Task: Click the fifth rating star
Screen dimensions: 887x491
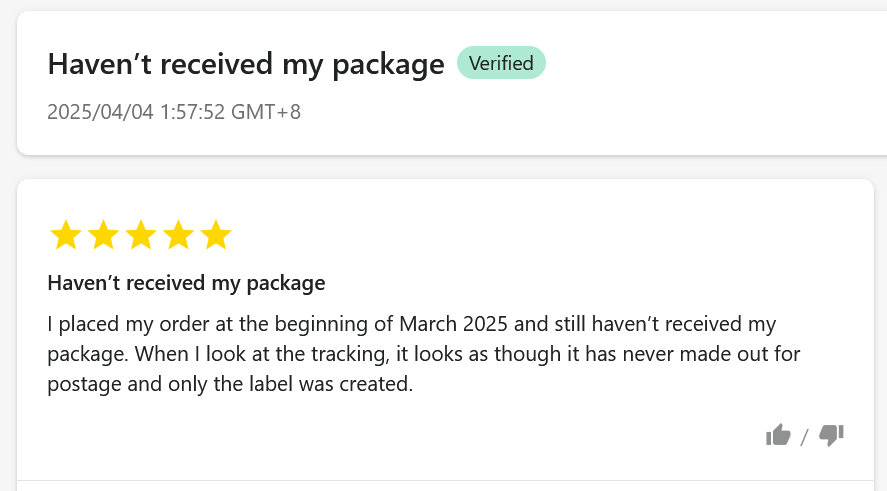Action: point(215,236)
